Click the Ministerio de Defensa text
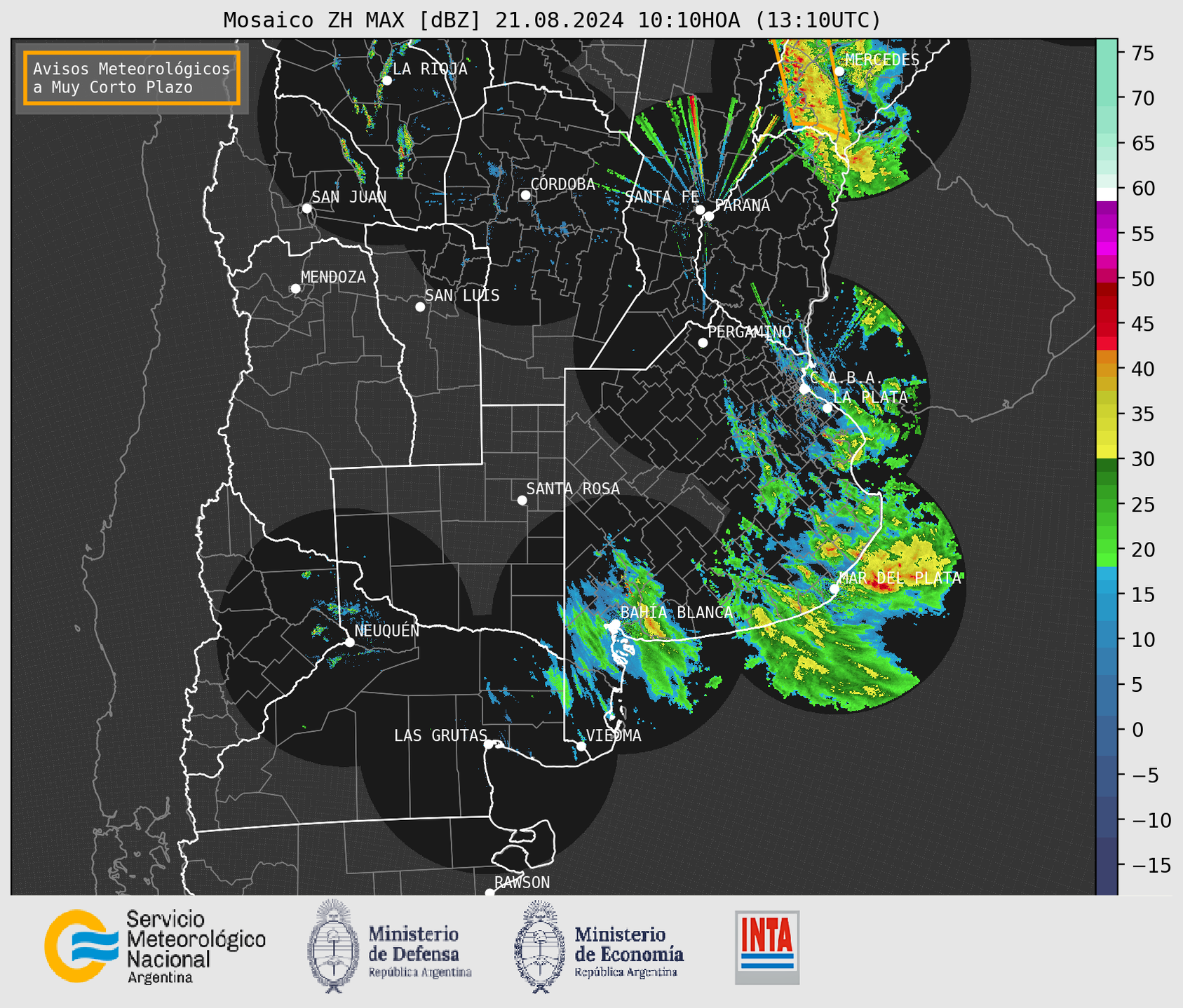1183x1008 pixels. pyautogui.click(x=419, y=952)
